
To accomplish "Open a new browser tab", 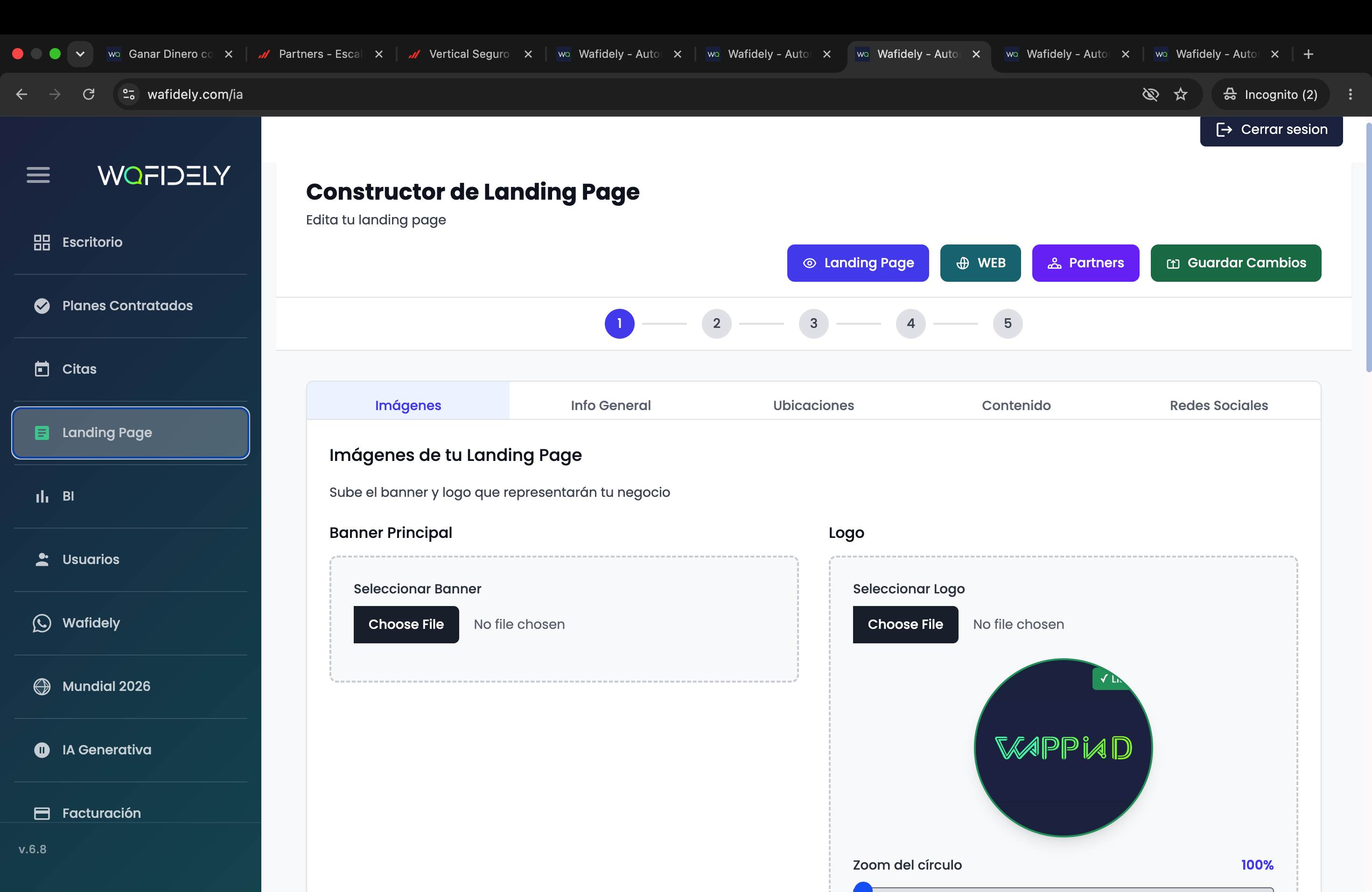I will 1309,54.
